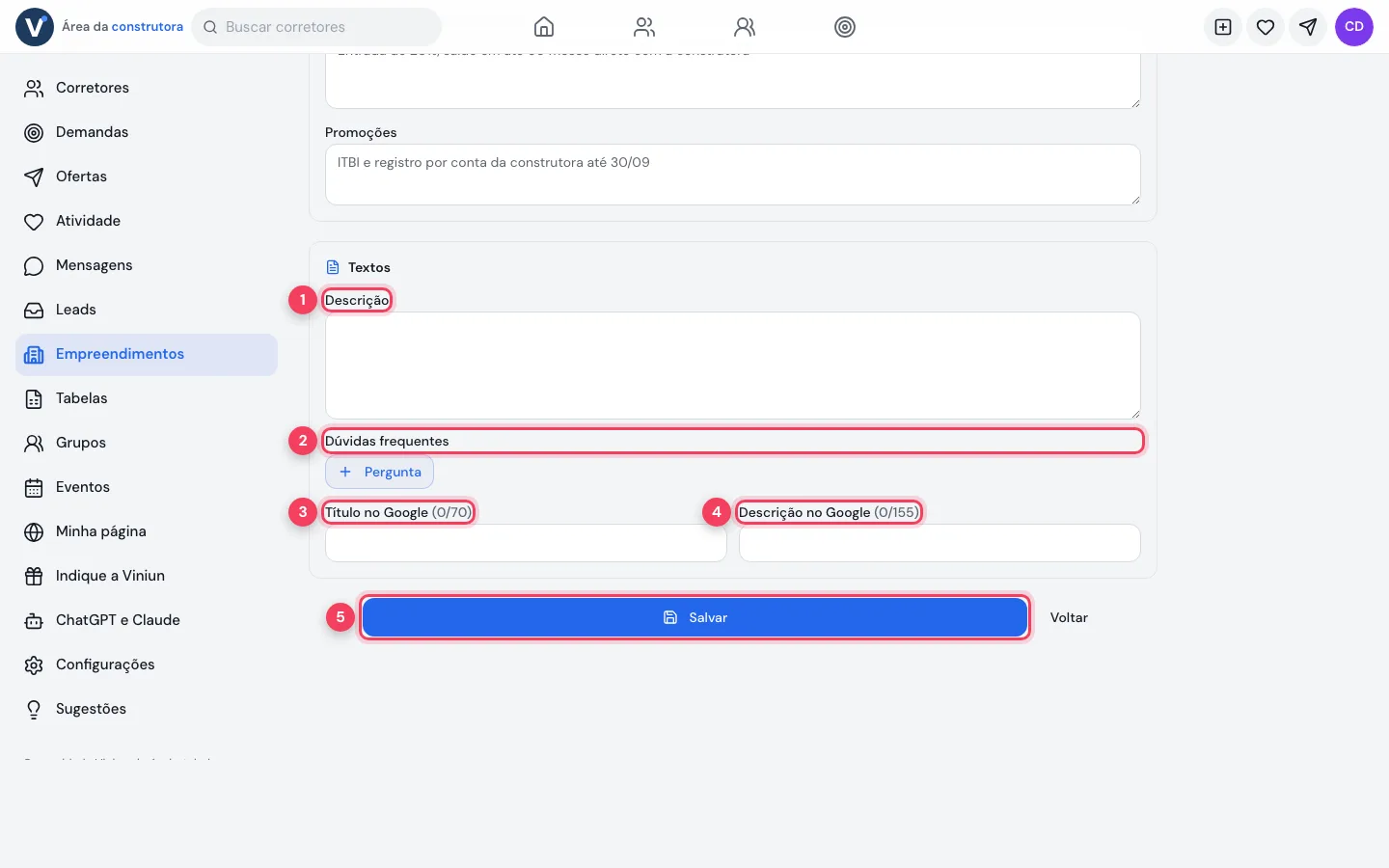Focus the Título no Google field
Screen dimensions: 1389x868
point(526,543)
